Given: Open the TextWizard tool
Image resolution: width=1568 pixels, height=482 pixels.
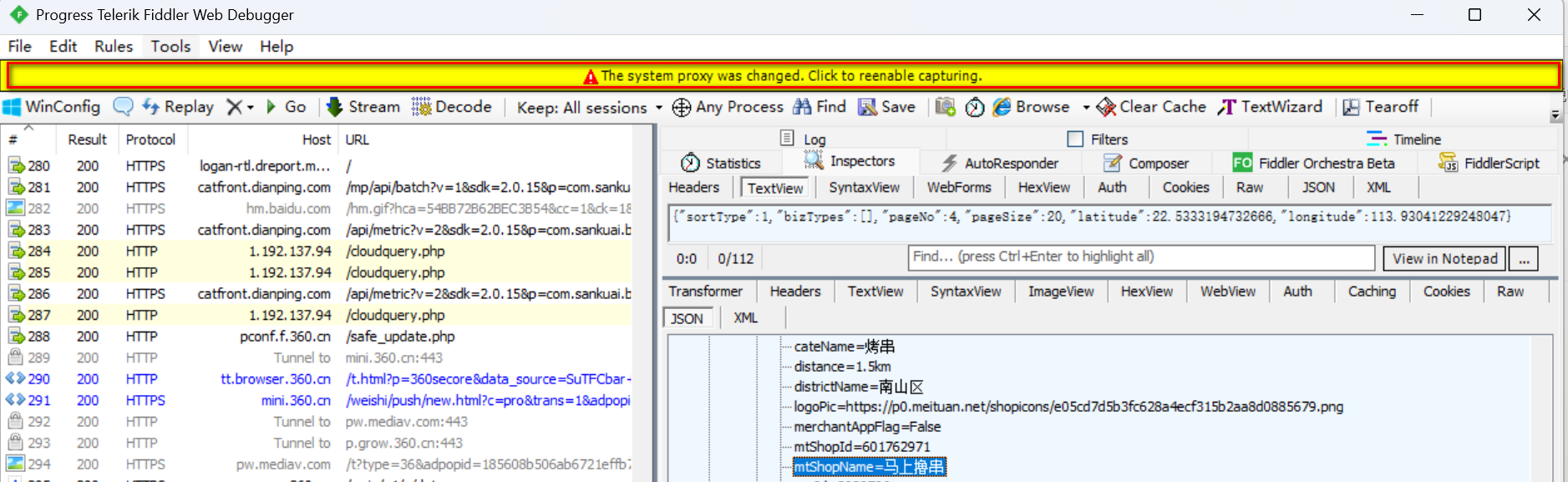Looking at the screenshot, I should (x=1270, y=107).
